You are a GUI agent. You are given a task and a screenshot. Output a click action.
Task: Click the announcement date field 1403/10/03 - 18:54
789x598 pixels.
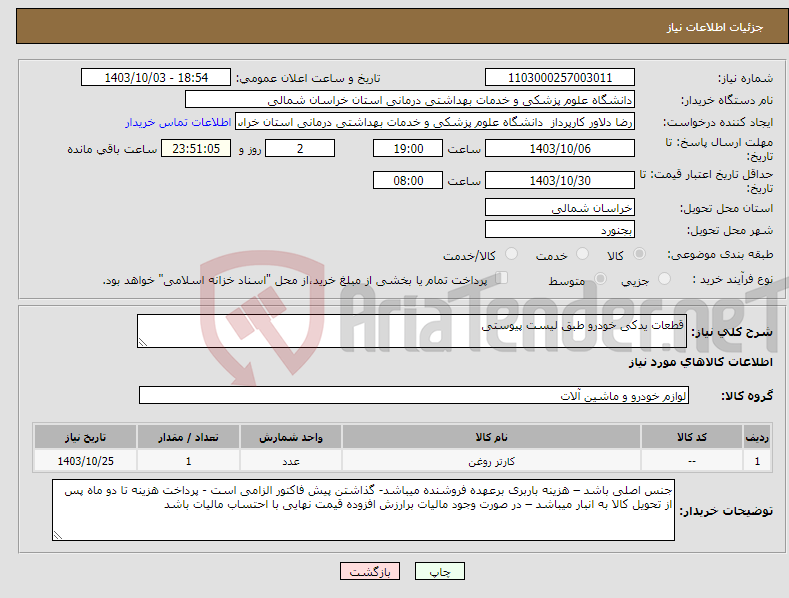156,78
